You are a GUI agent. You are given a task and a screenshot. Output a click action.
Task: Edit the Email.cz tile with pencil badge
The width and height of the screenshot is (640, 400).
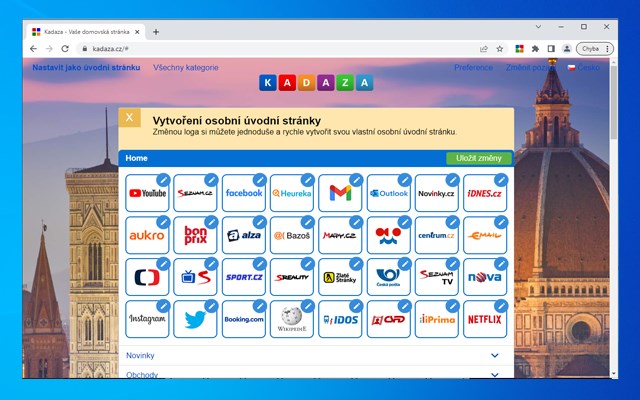point(501,222)
